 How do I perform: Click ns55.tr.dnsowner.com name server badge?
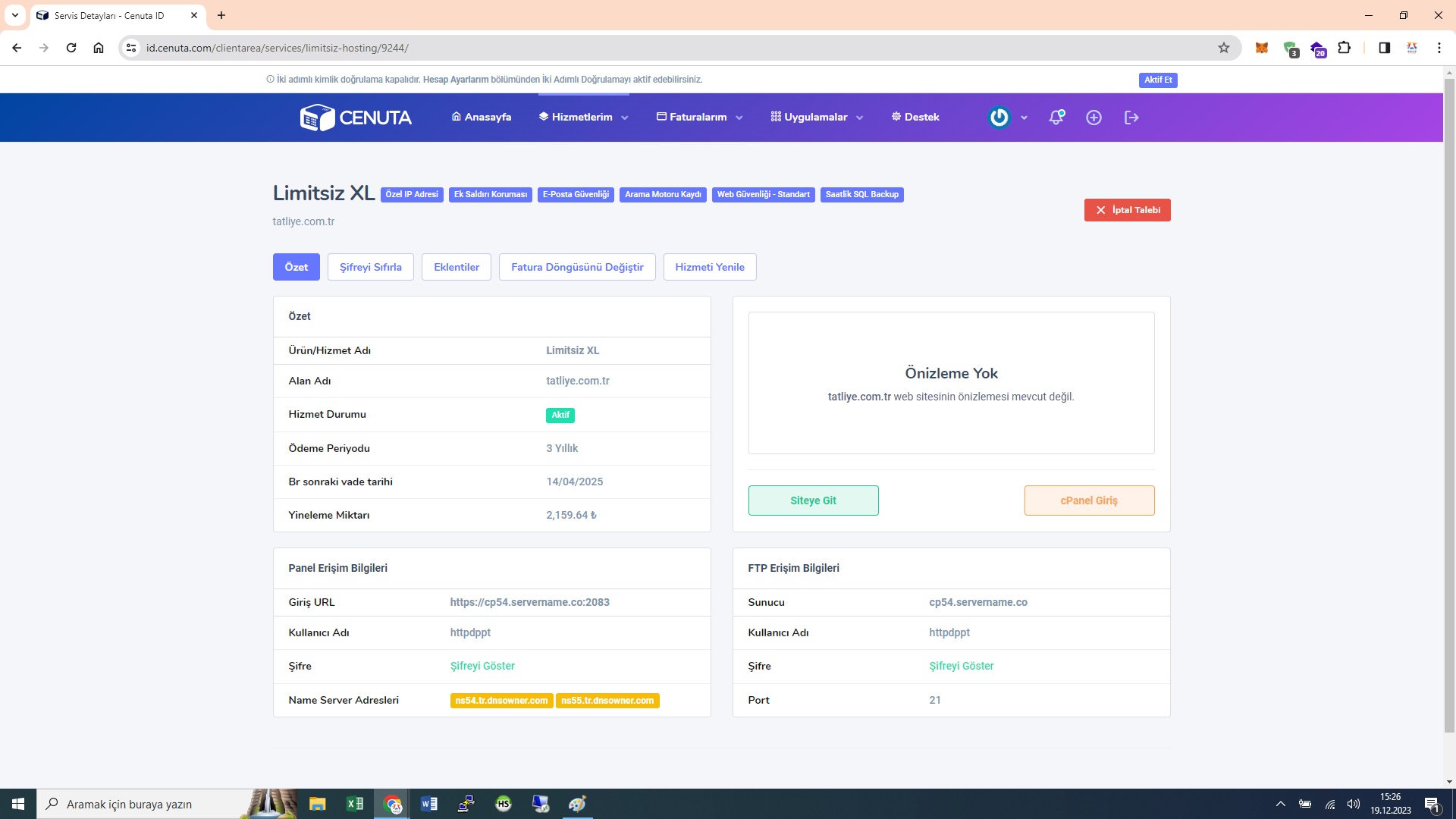607,701
